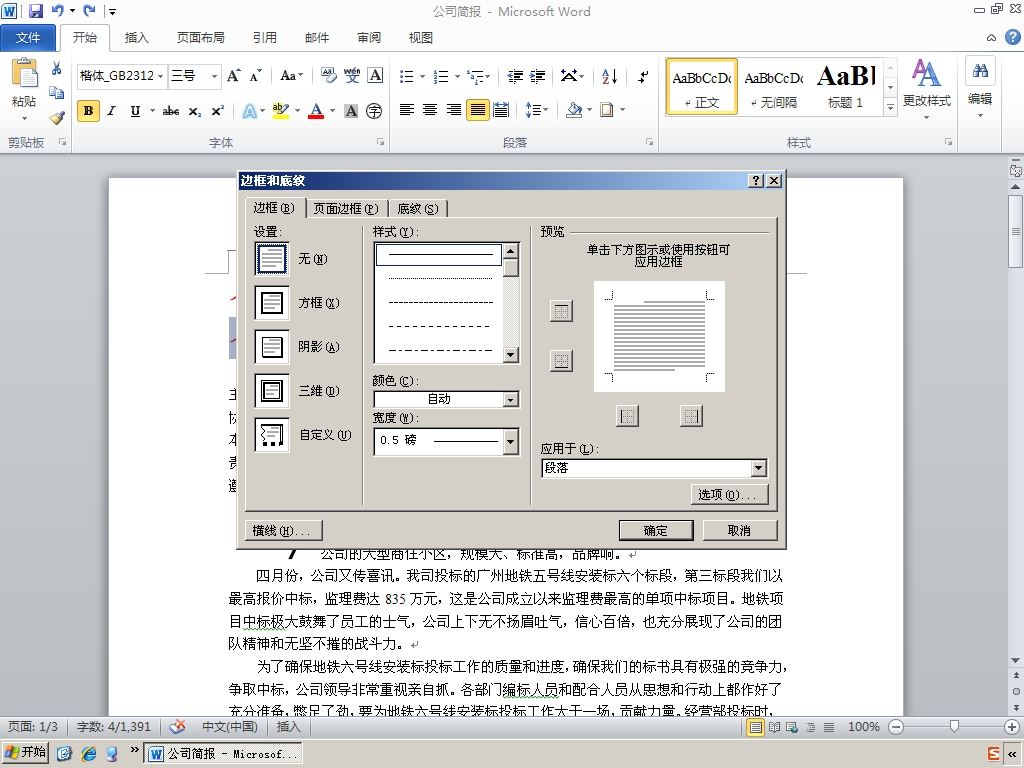Click the 编辑 binoculars button

pos(980,87)
